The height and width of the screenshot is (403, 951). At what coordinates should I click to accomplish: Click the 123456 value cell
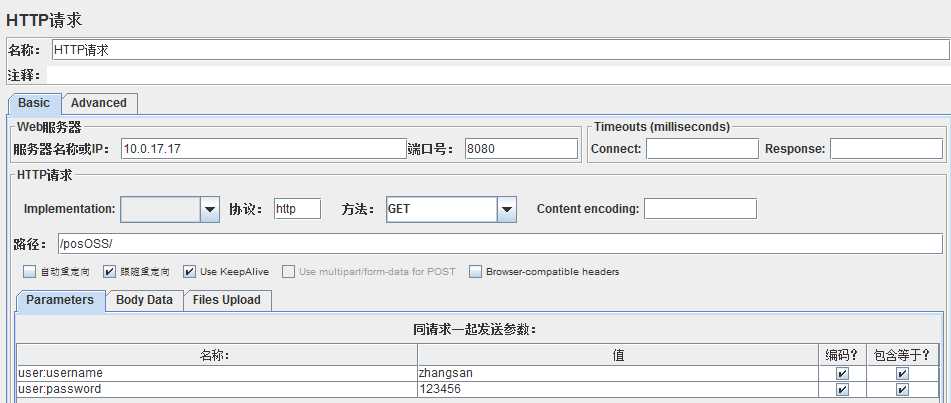617,390
